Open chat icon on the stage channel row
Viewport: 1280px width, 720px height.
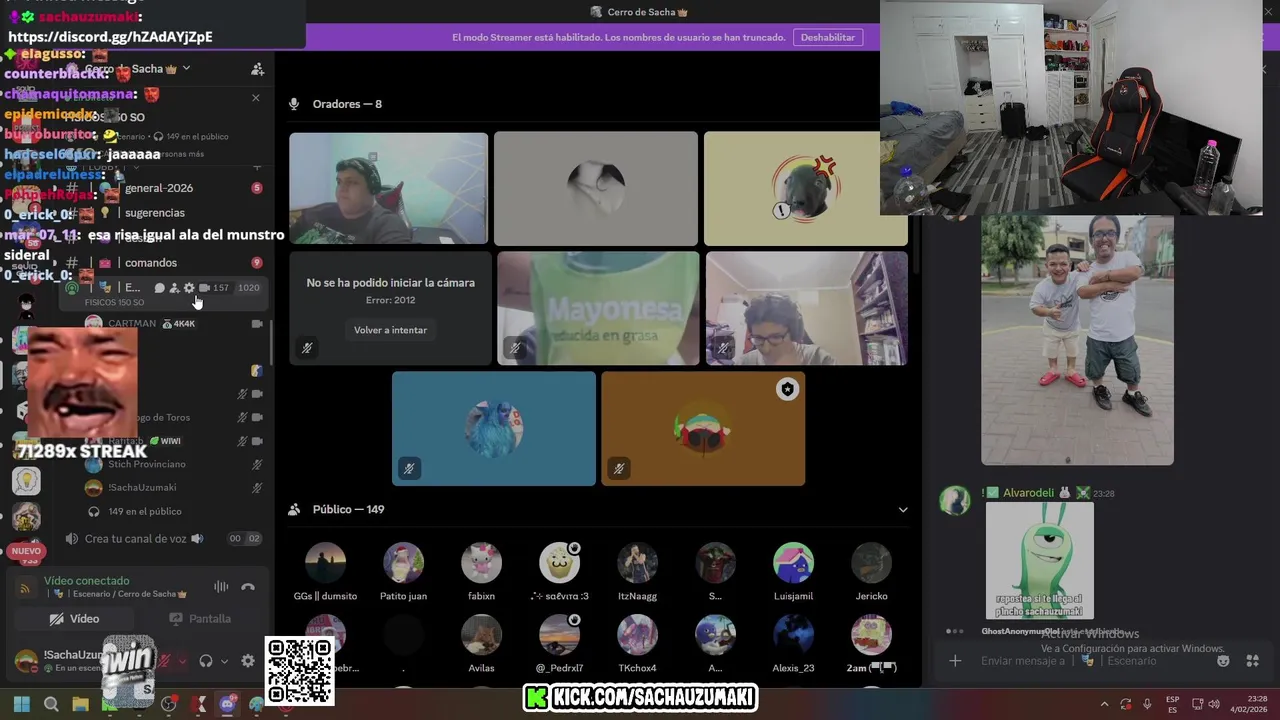tap(159, 288)
